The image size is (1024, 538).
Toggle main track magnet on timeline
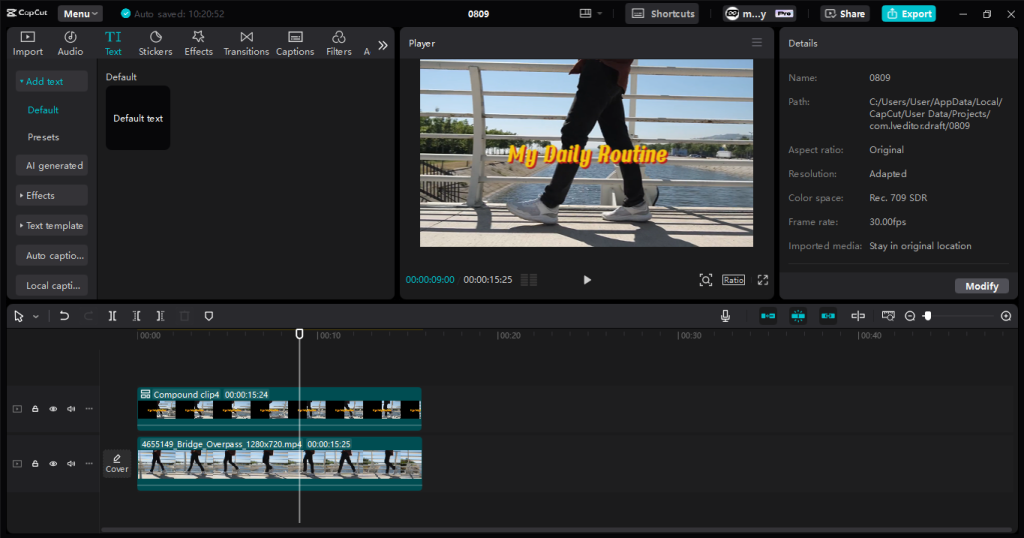(768, 316)
